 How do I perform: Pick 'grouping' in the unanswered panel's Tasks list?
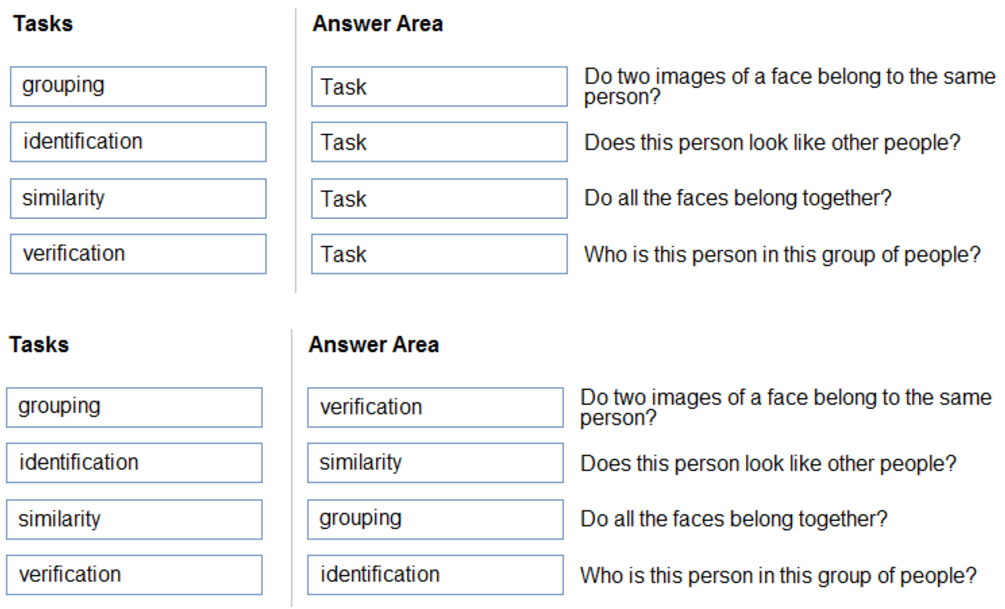point(138,86)
